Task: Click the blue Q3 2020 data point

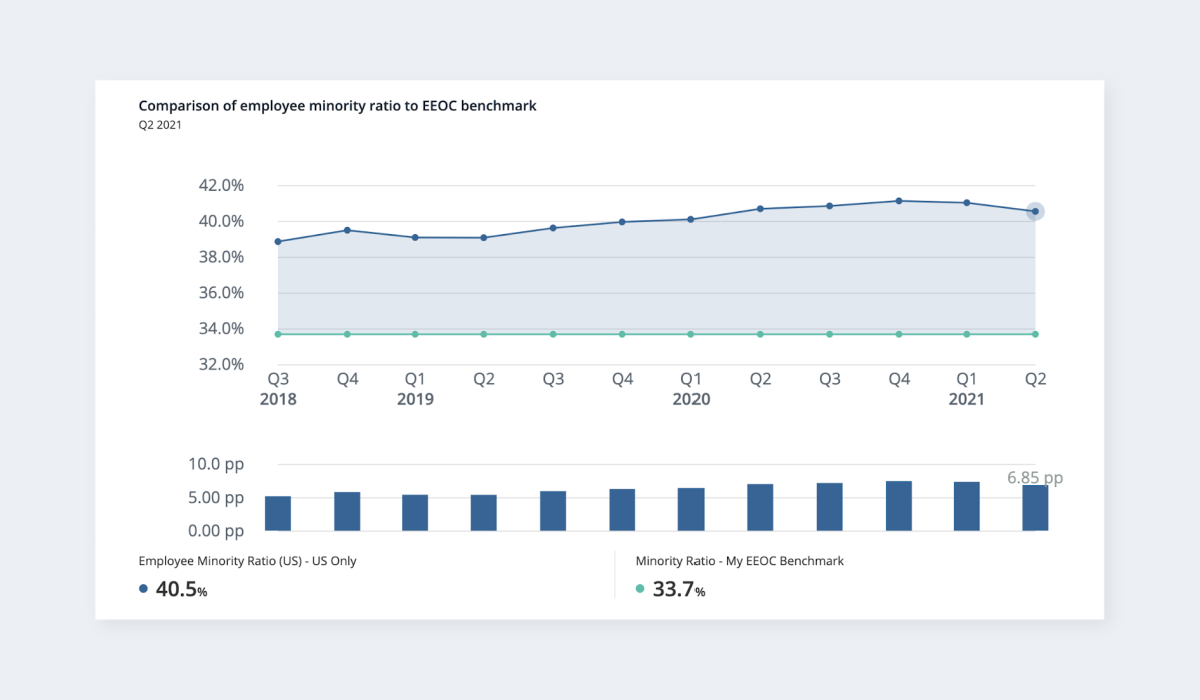Action: click(829, 206)
